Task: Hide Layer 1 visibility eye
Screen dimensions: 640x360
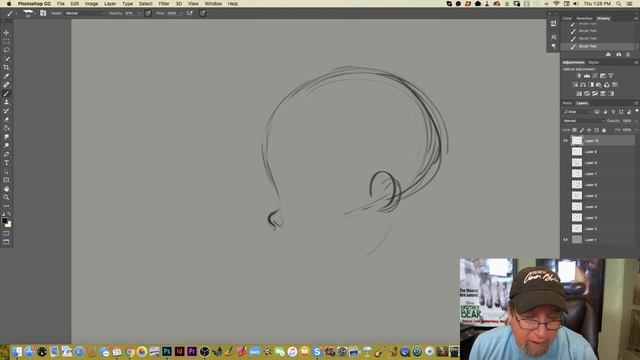Action: 566,240
